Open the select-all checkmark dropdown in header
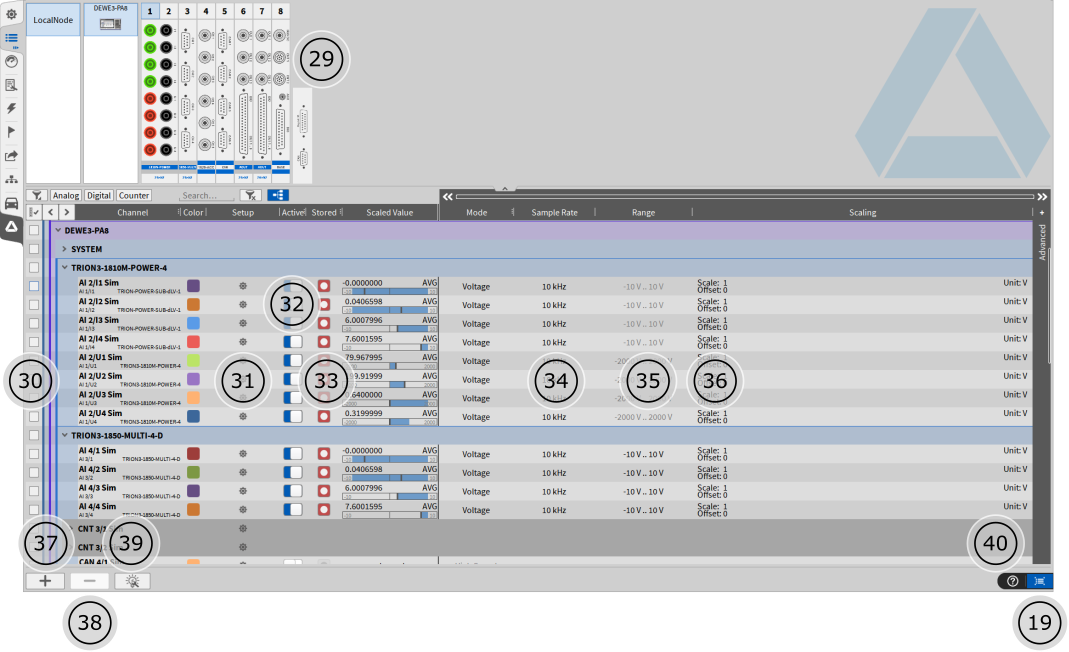Image resolution: width=1069 pixels, height=652 pixels. pyautogui.click(x=34, y=213)
